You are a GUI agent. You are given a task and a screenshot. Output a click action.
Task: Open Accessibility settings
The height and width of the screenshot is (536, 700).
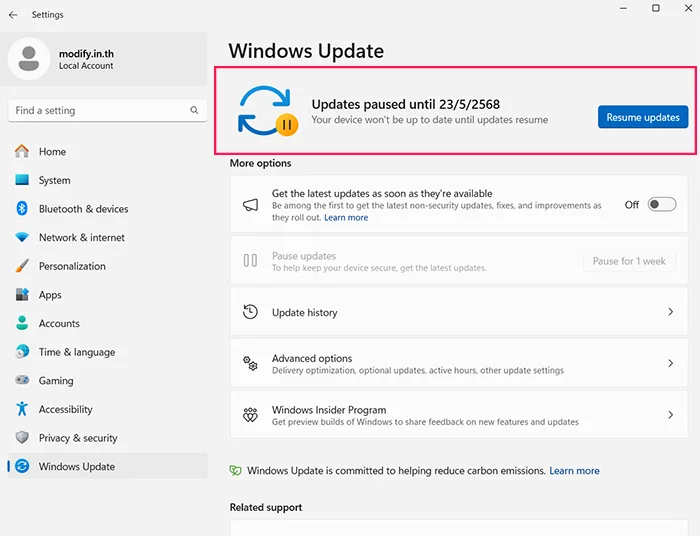[108, 409]
